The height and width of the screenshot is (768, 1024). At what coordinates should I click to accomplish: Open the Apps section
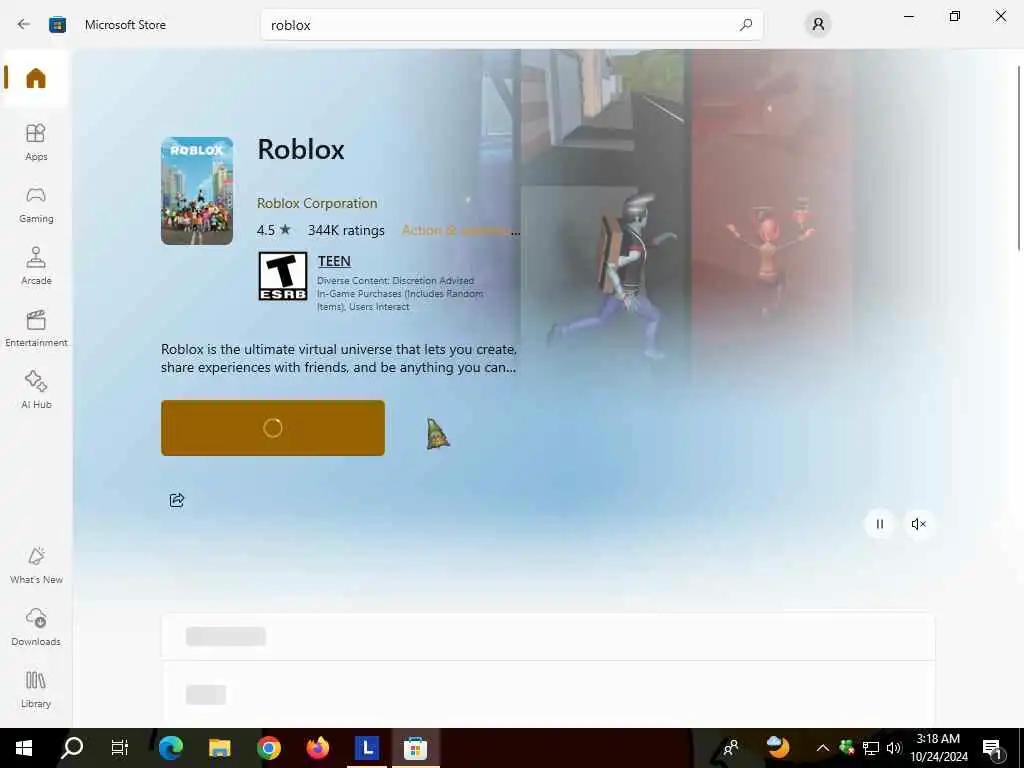coord(36,142)
